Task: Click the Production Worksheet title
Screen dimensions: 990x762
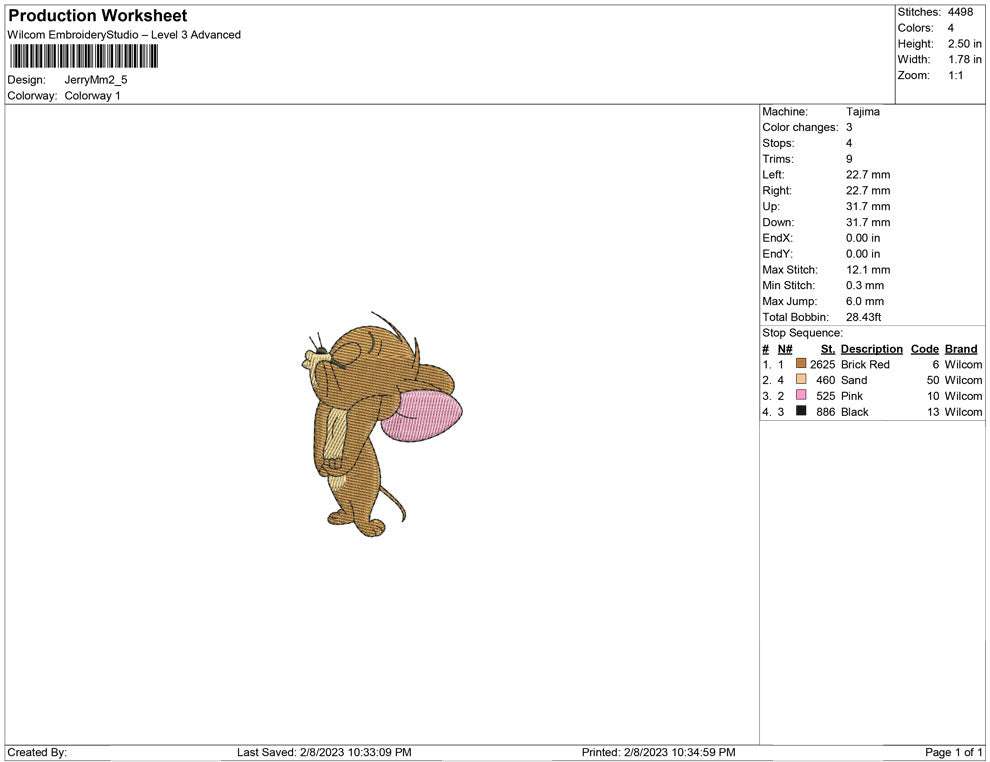Action: pos(98,16)
